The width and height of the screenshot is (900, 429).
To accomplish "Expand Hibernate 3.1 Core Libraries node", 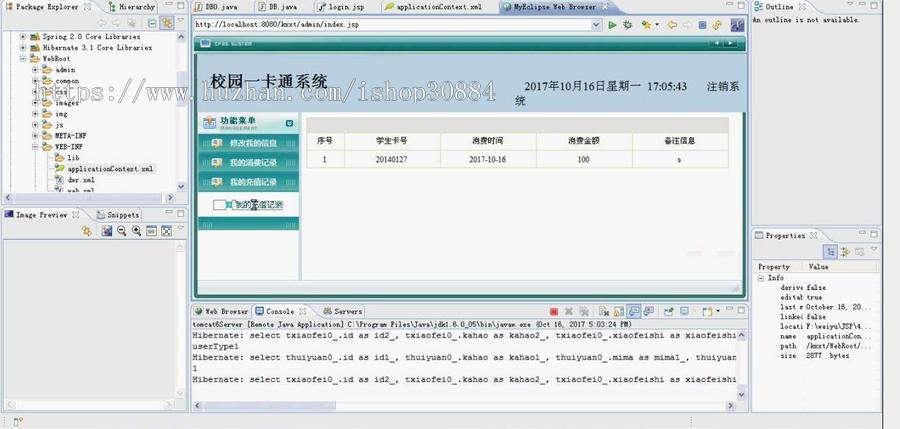I will coord(23,48).
